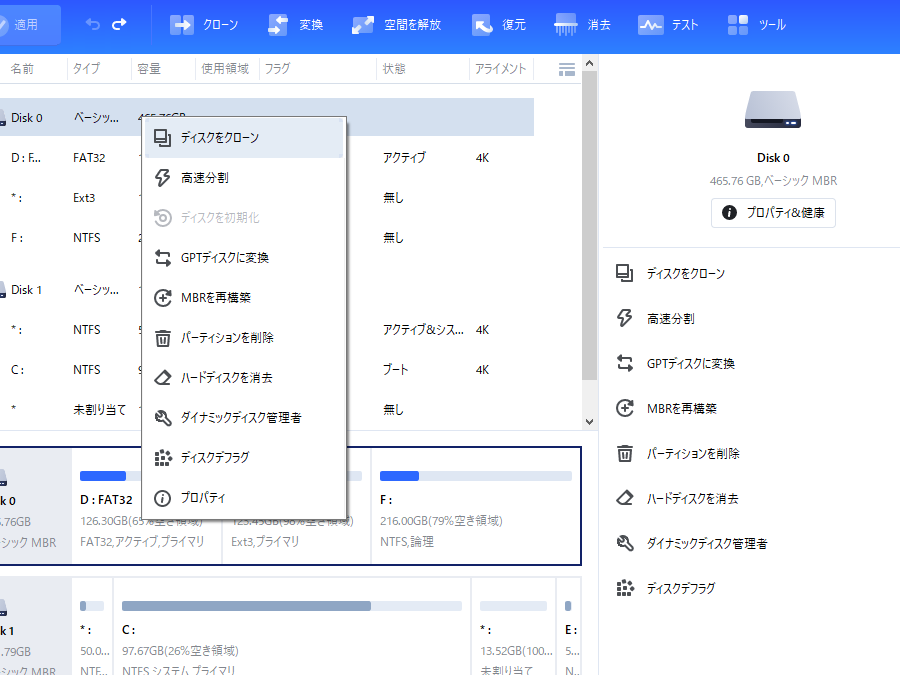900x675 pixels.
Task: Click the Recover (復元) toolbar icon
Action: point(483,25)
